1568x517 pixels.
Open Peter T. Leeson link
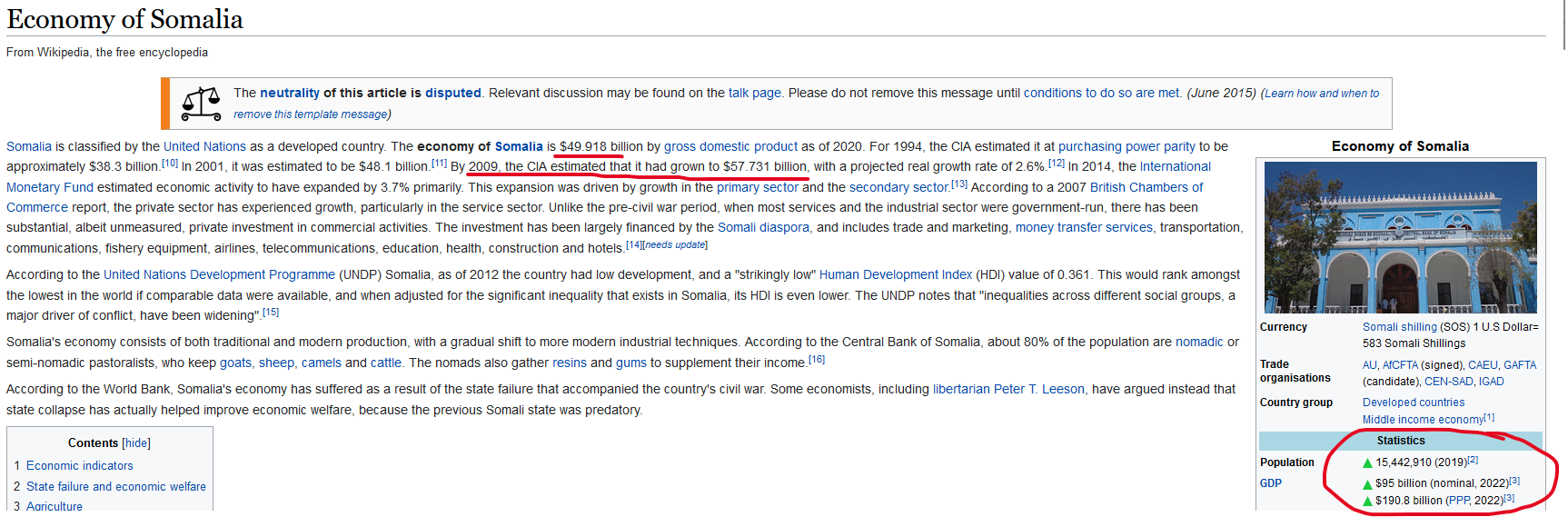[x=1039, y=389]
